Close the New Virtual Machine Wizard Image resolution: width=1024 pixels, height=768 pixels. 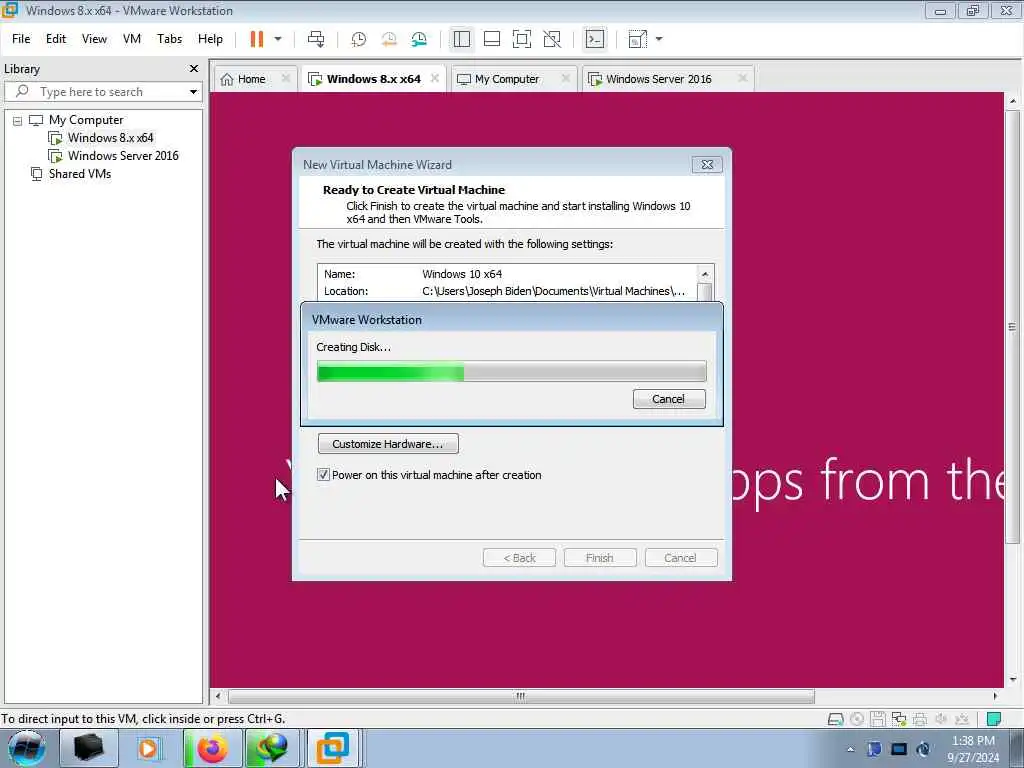[707, 165]
